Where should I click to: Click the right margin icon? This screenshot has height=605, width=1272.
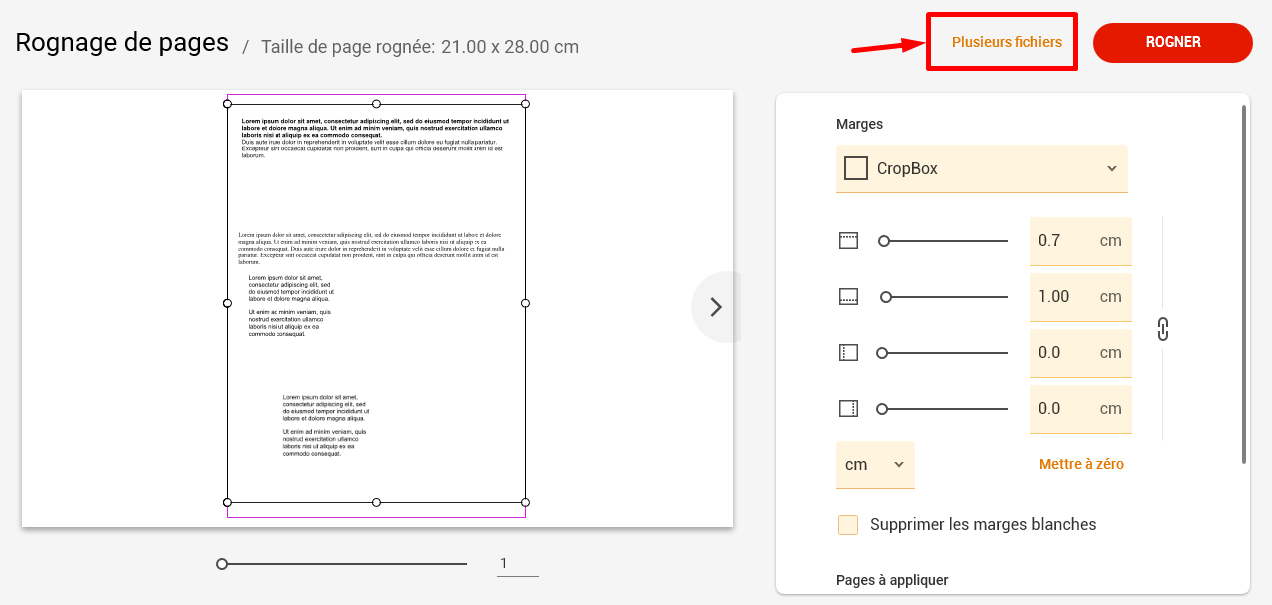(849, 409)
